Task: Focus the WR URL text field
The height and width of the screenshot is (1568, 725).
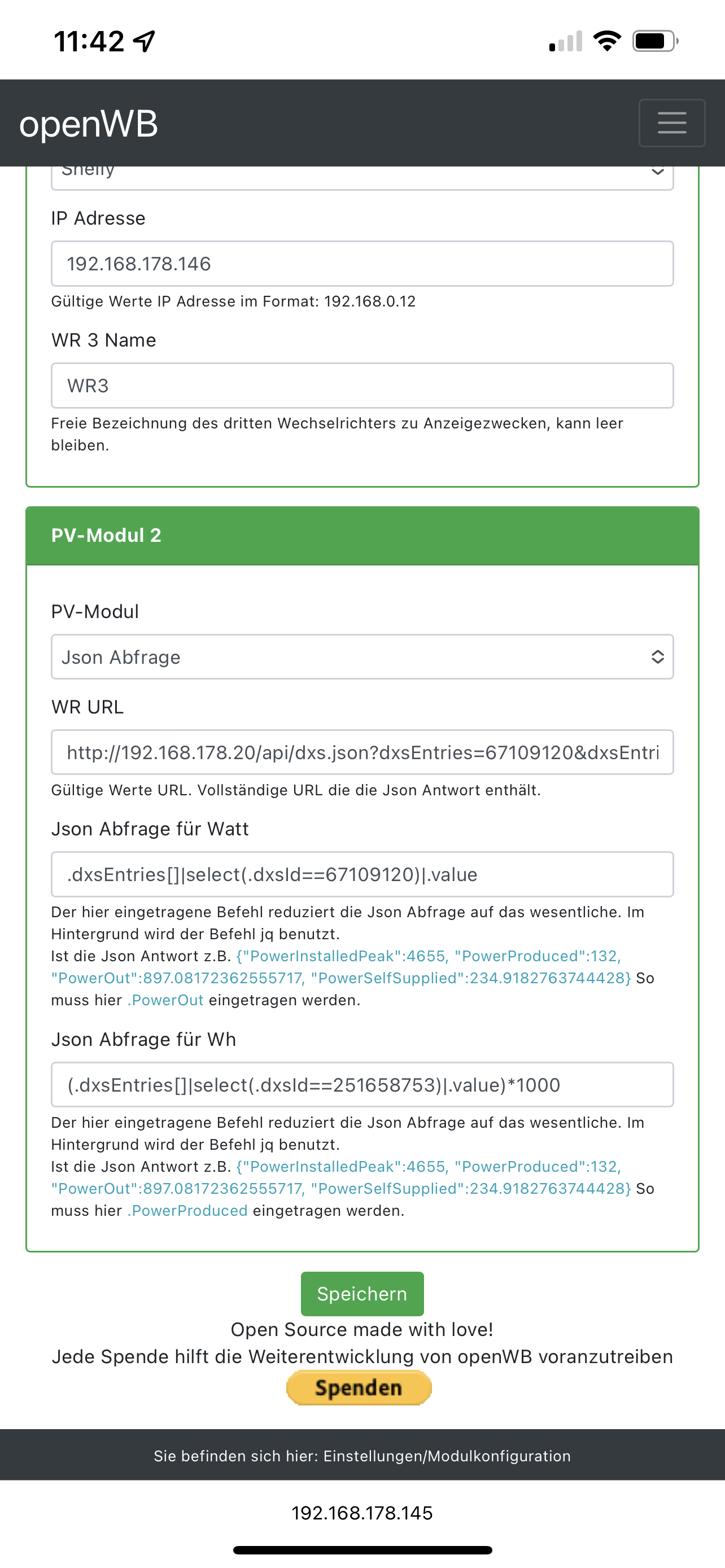Action: tap(361, 752)
